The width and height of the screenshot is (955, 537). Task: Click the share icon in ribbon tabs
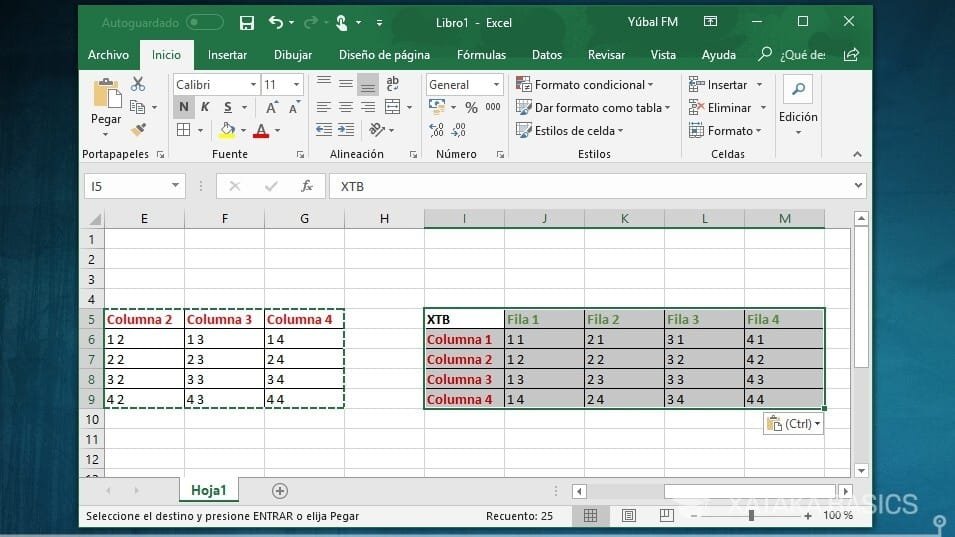coord(851,55)
